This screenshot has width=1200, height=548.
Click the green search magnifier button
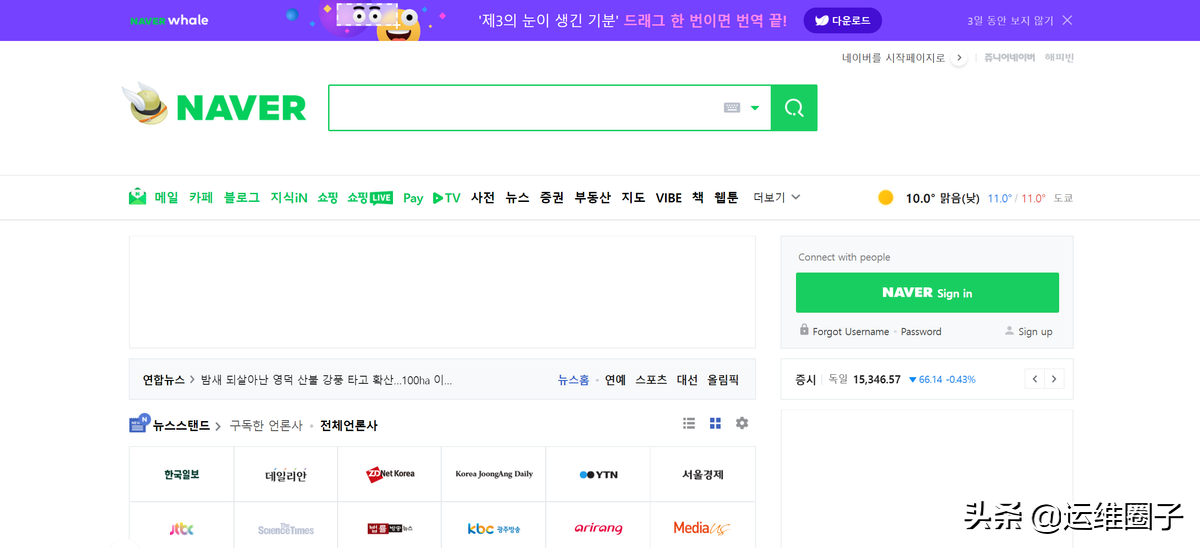point(794,108)
